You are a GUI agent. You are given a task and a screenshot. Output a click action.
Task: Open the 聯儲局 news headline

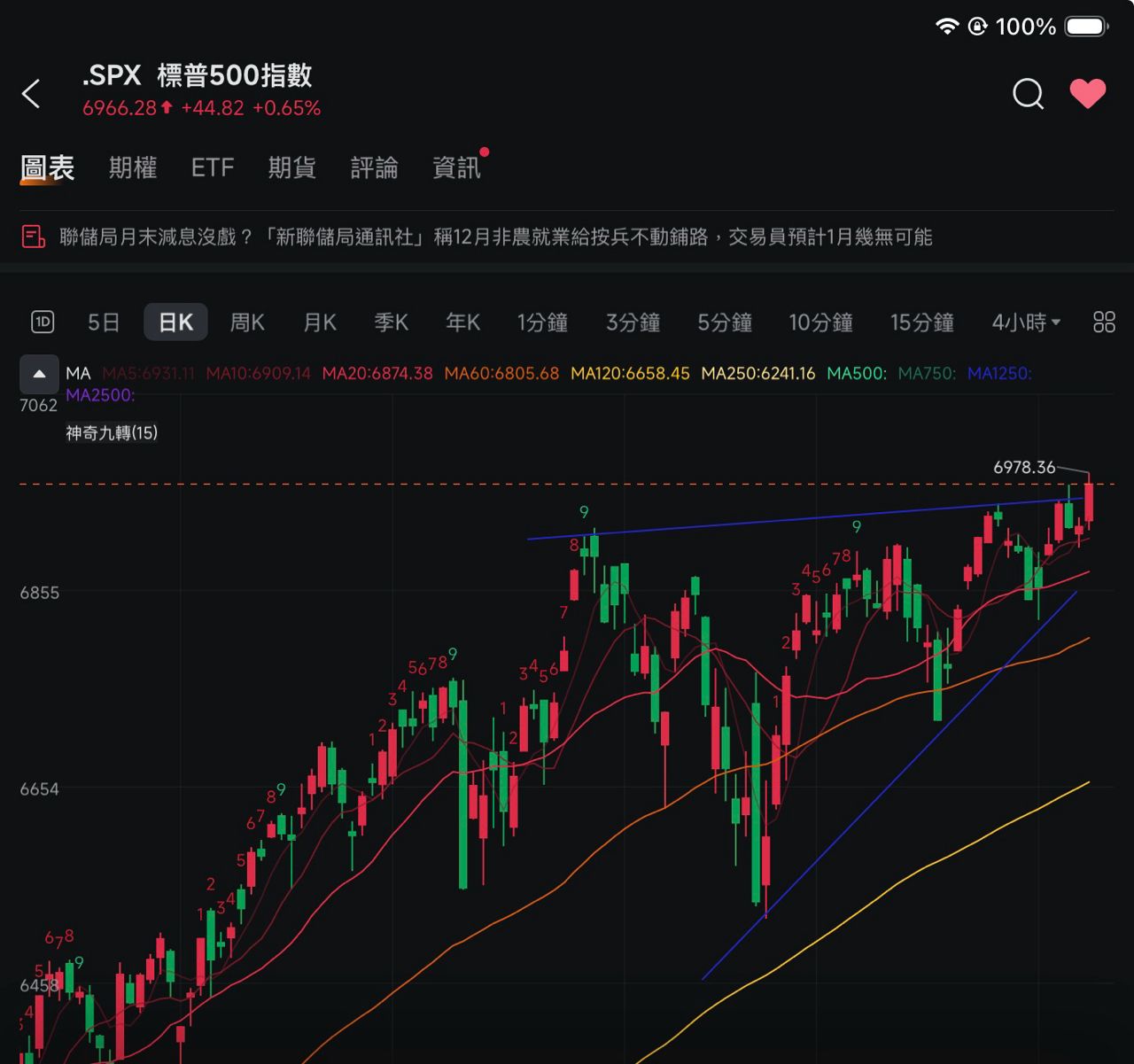[x=495, y=237]
